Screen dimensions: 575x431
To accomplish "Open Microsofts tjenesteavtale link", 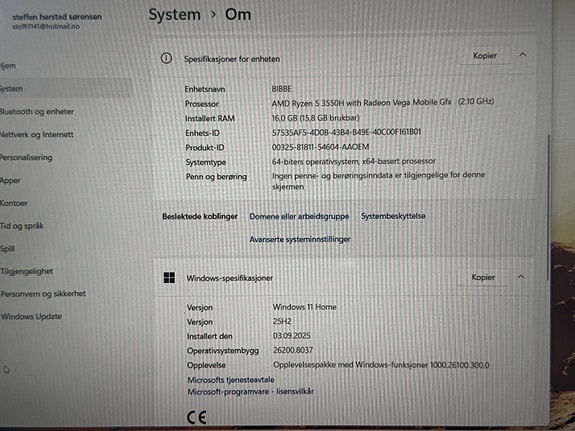I will [231, 380].
